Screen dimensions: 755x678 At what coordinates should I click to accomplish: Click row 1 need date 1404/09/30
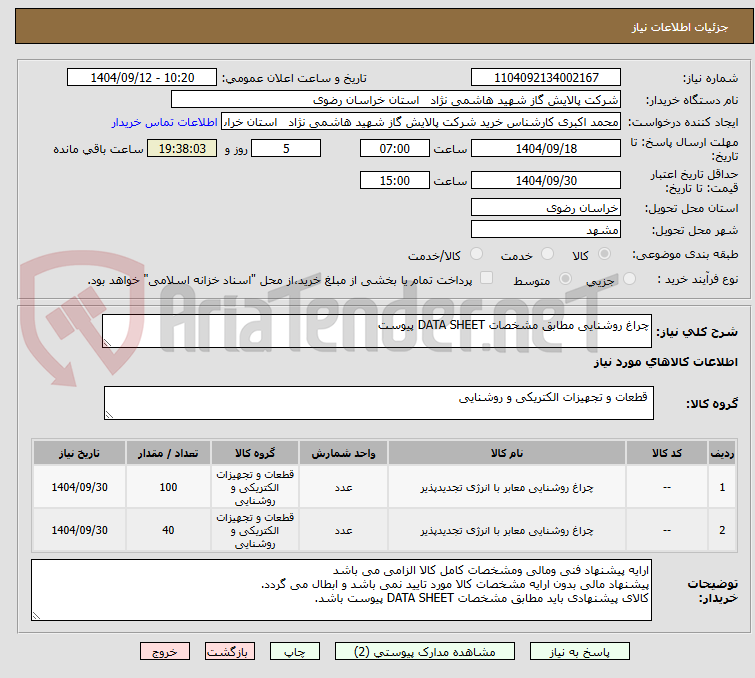tap(79, 487)
